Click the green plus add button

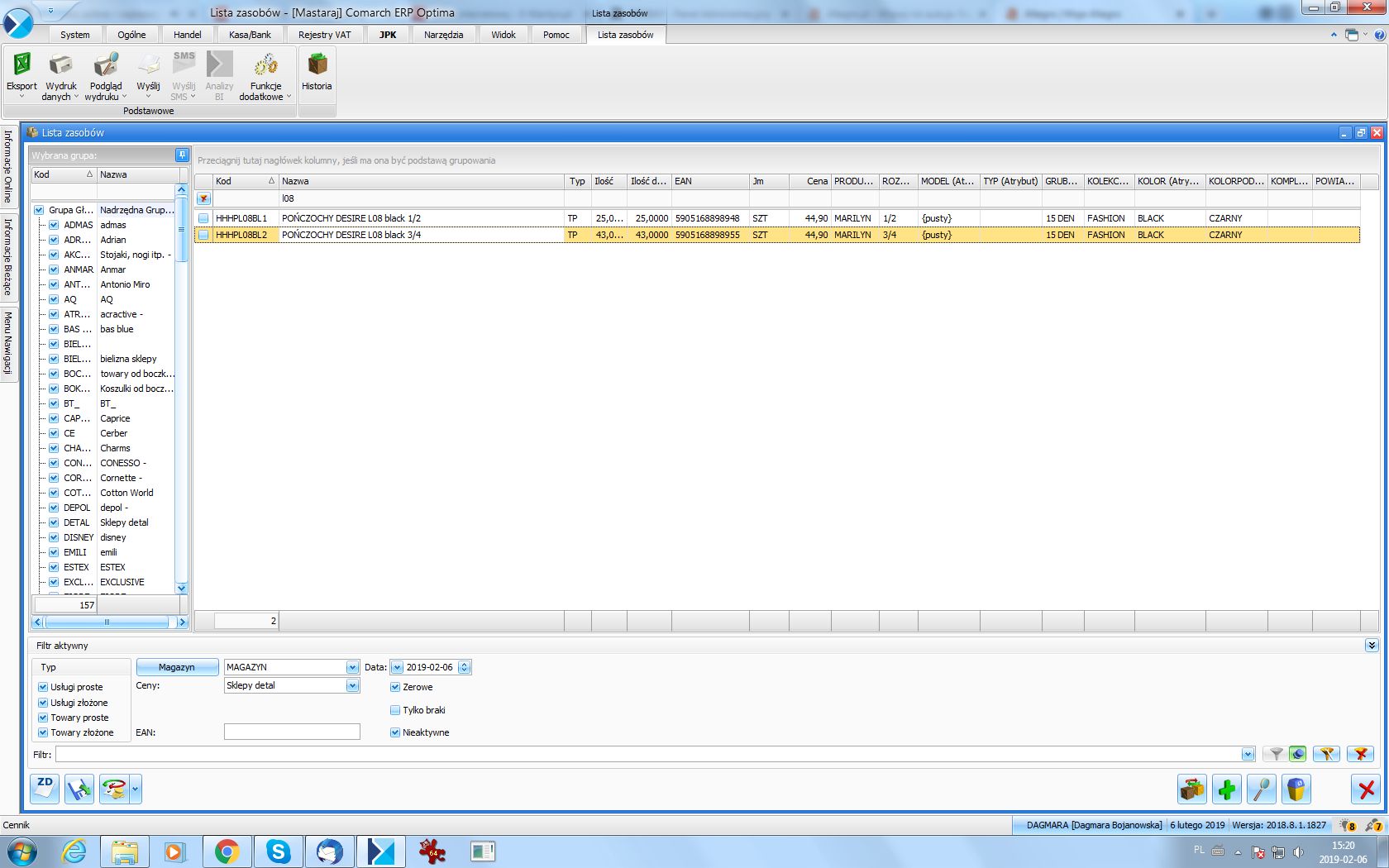[1227, 789]
